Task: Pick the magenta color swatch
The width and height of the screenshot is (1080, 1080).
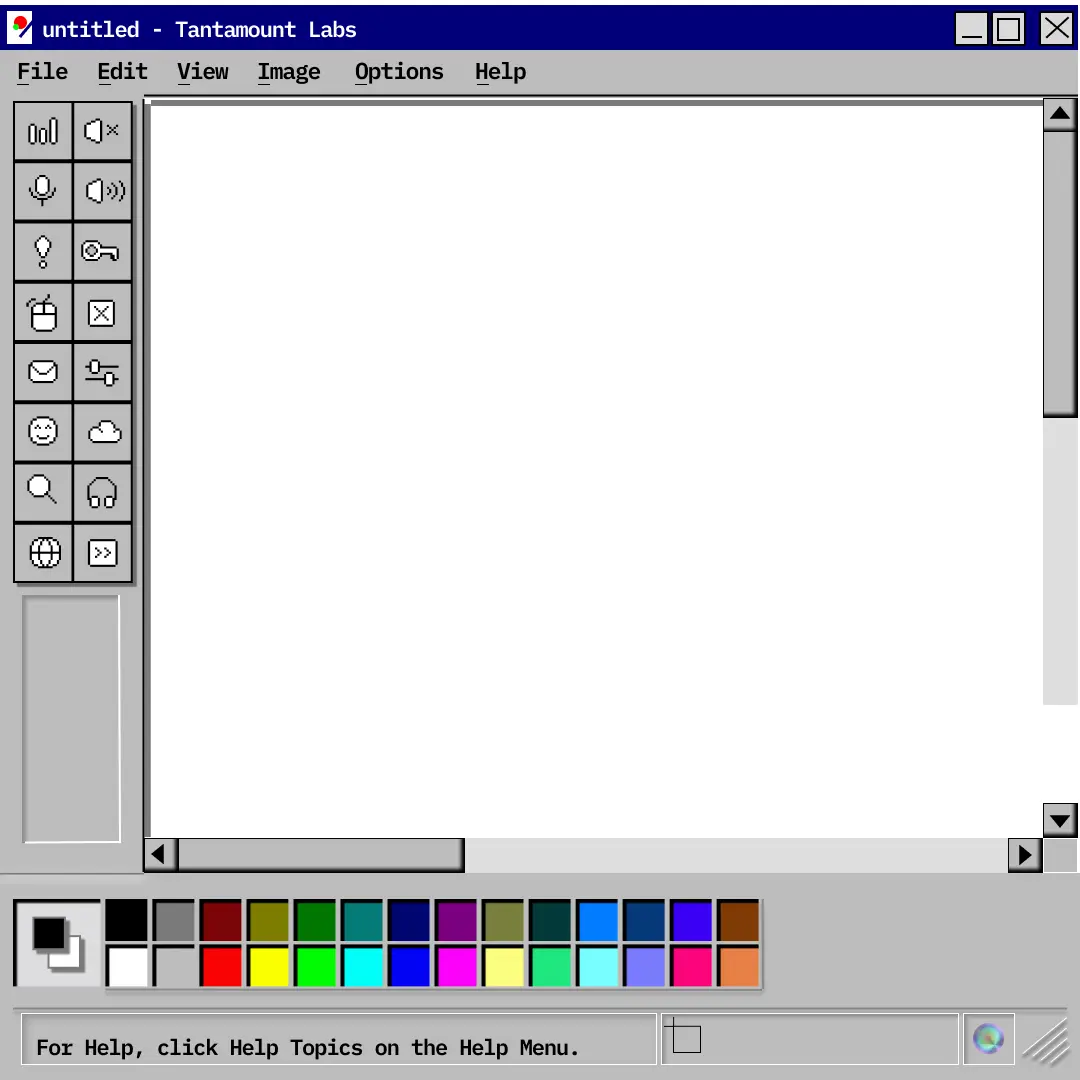Action: (457, 966)
